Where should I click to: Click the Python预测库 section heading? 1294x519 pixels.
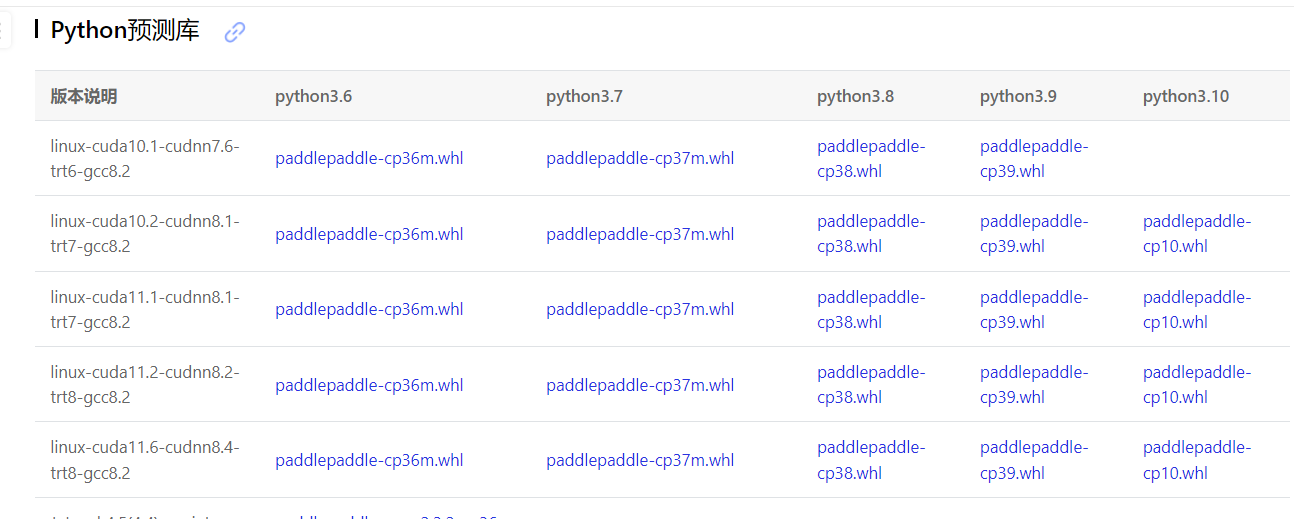[125, 30]
